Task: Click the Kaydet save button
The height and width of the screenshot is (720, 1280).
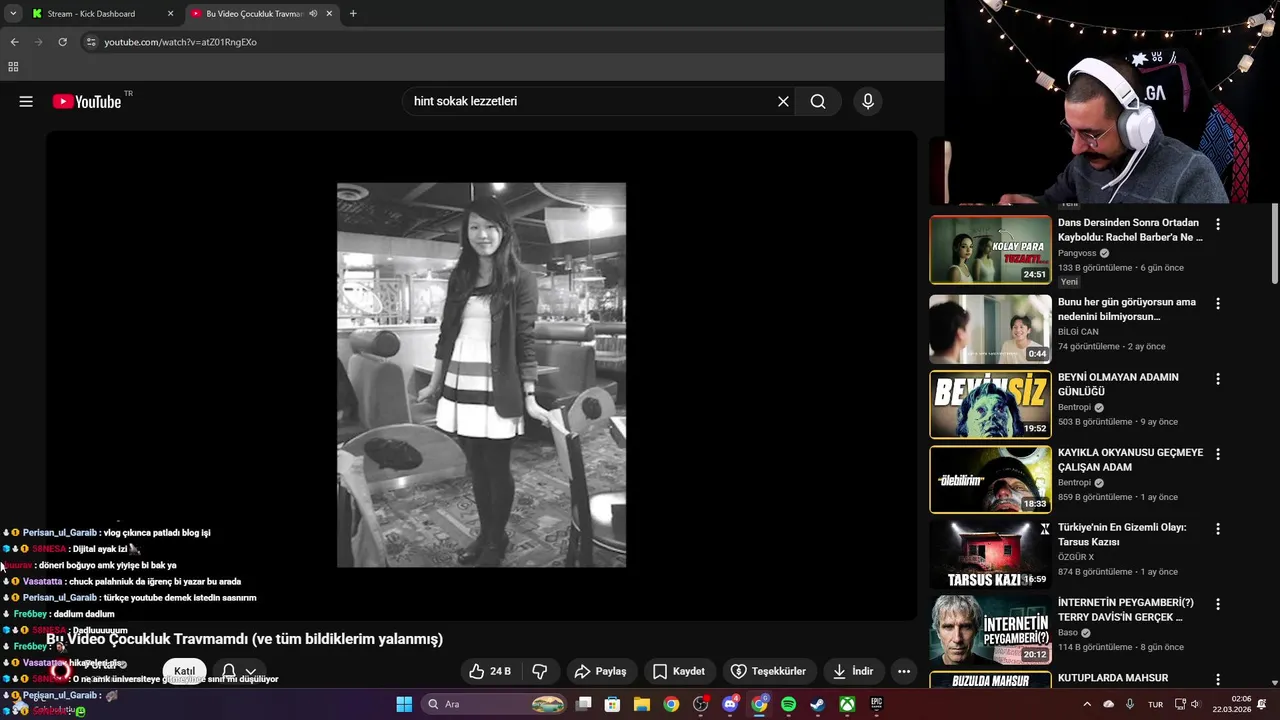Action: (x=679, y=671)
